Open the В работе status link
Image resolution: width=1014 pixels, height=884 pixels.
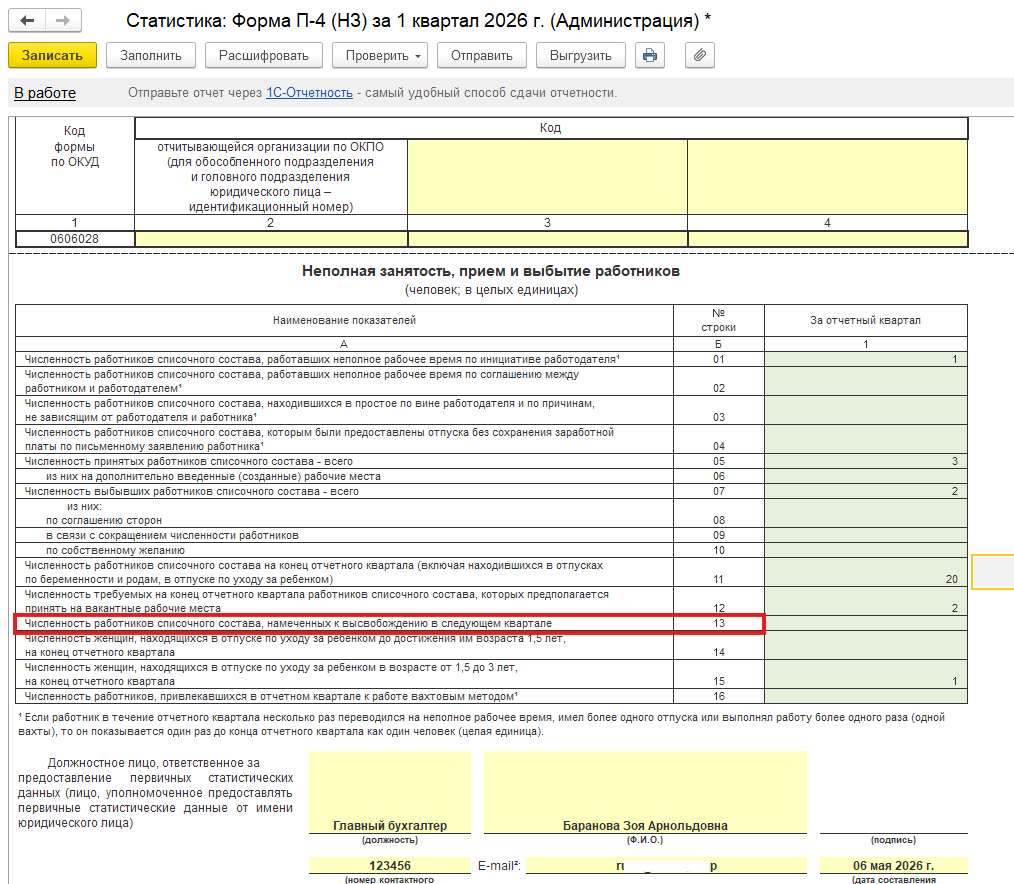point(45,93)
